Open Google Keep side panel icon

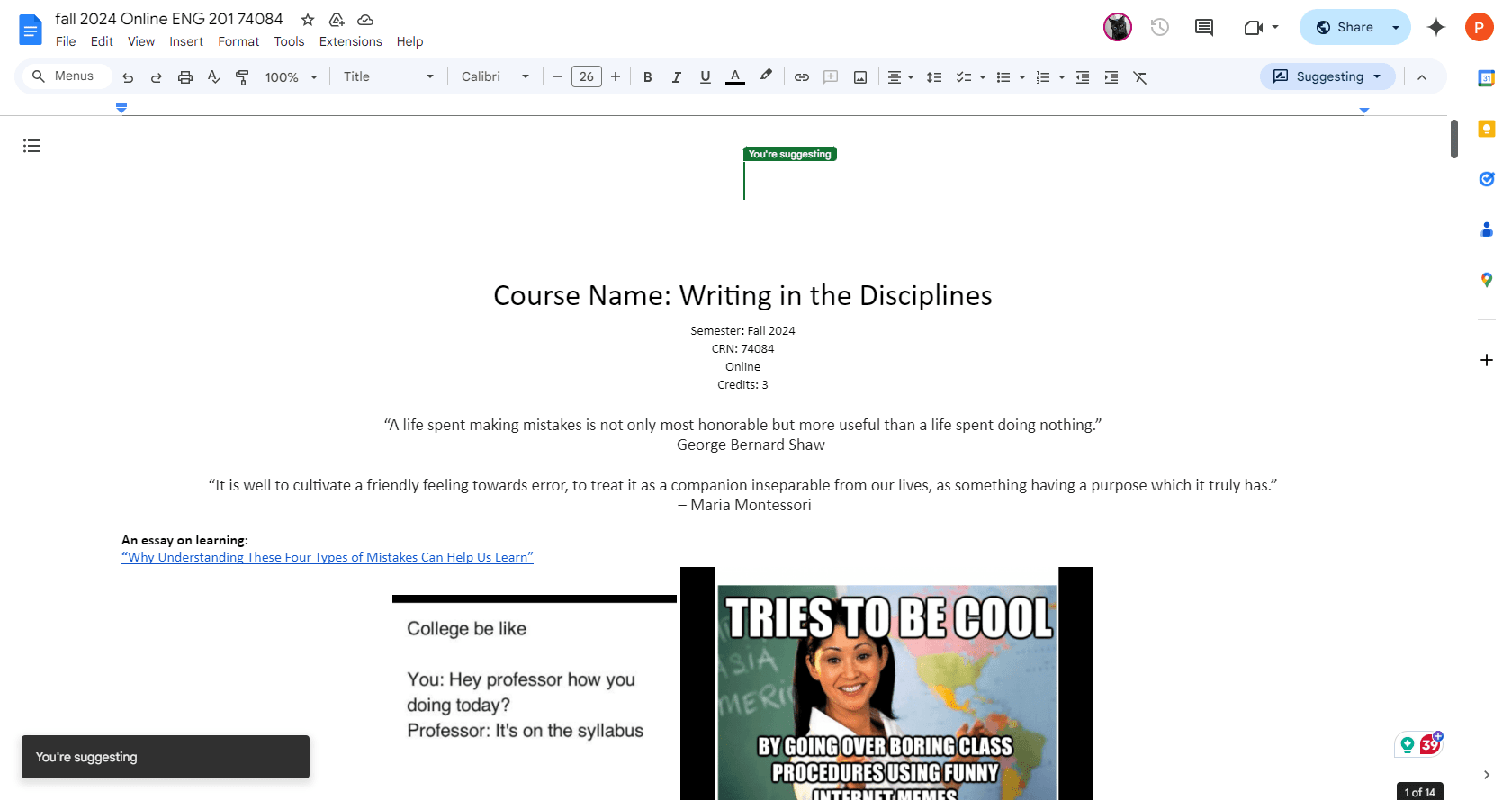click(x=1487, y=129)
